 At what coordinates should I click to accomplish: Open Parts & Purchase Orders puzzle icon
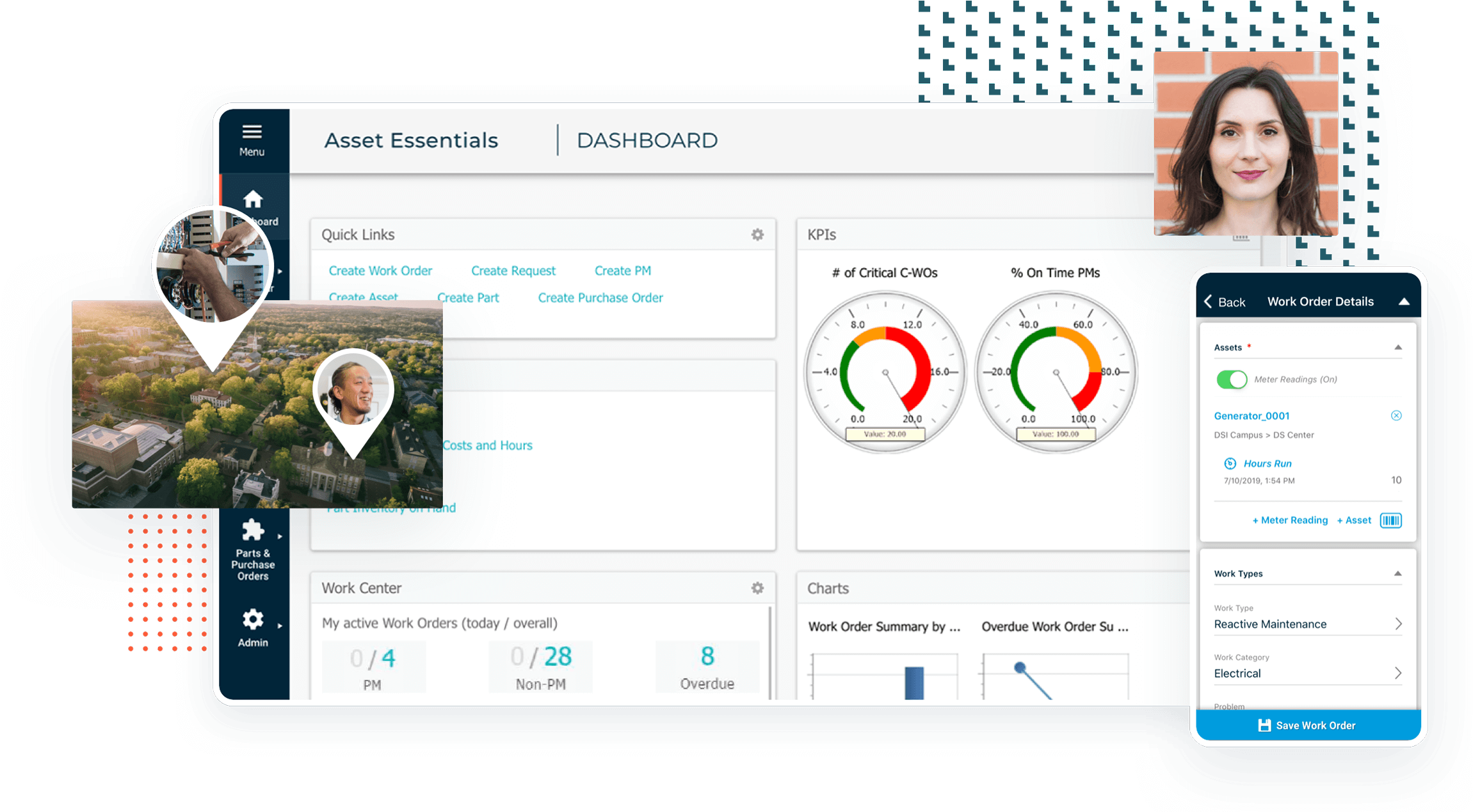(253, 530)
